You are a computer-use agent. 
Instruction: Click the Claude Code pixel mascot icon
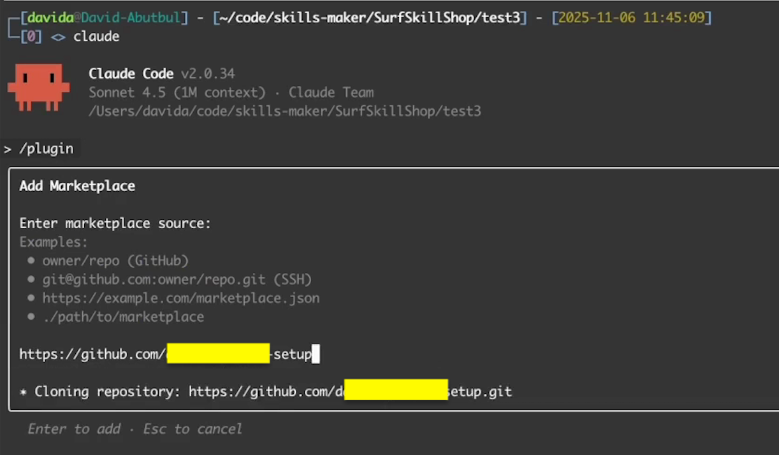click(39, 87)
